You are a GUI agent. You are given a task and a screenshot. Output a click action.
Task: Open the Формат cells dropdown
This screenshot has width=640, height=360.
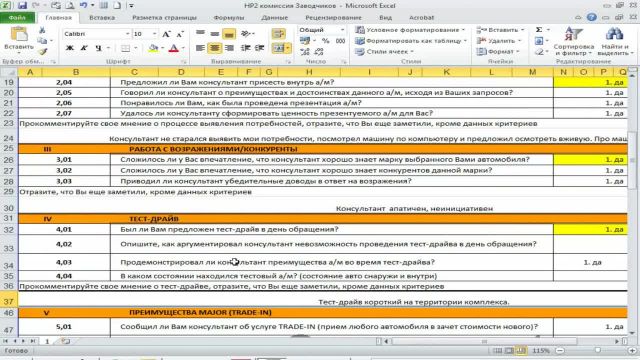(498, 52)
